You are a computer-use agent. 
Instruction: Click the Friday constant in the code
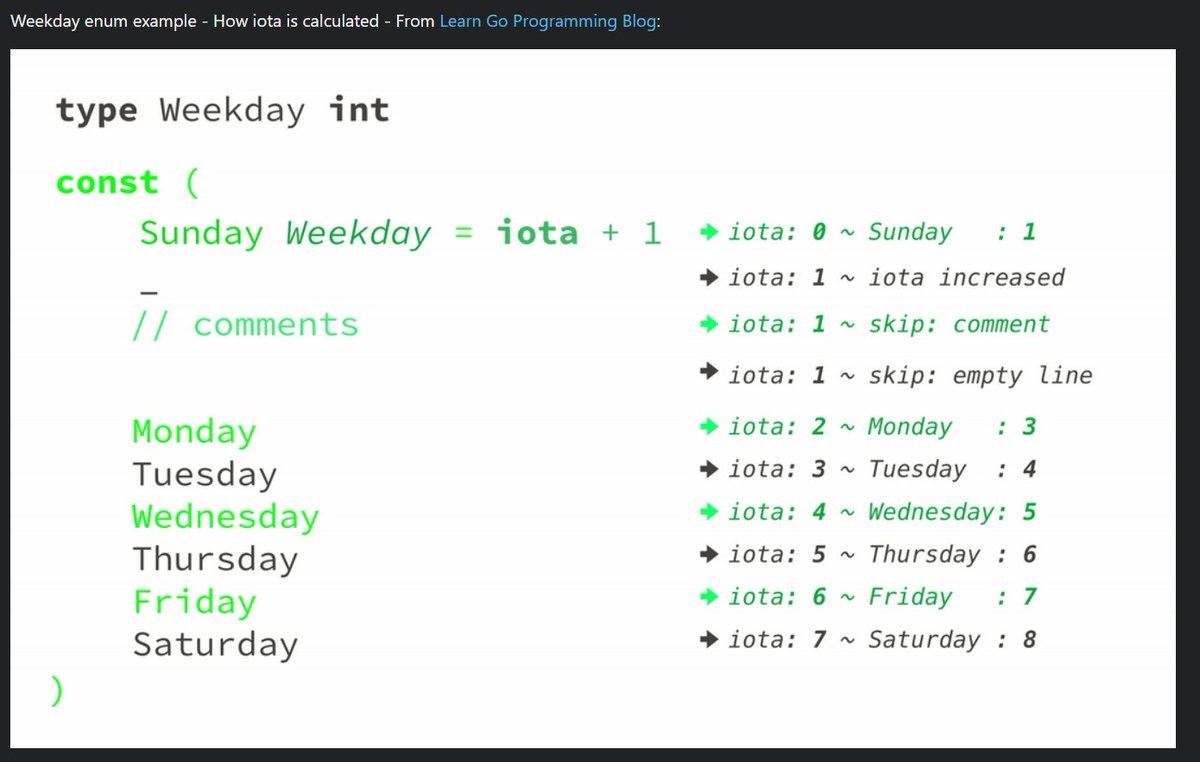[194, 602]
